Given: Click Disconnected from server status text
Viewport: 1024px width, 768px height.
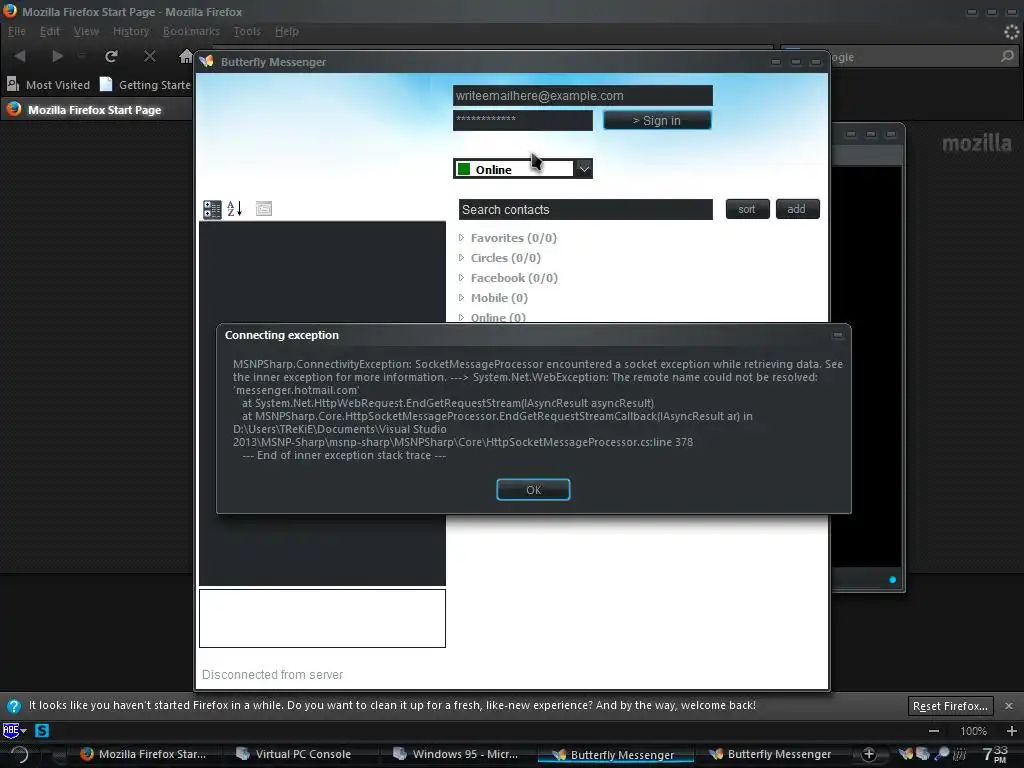Looking at the screenshot, I should [x=272, y=675].
